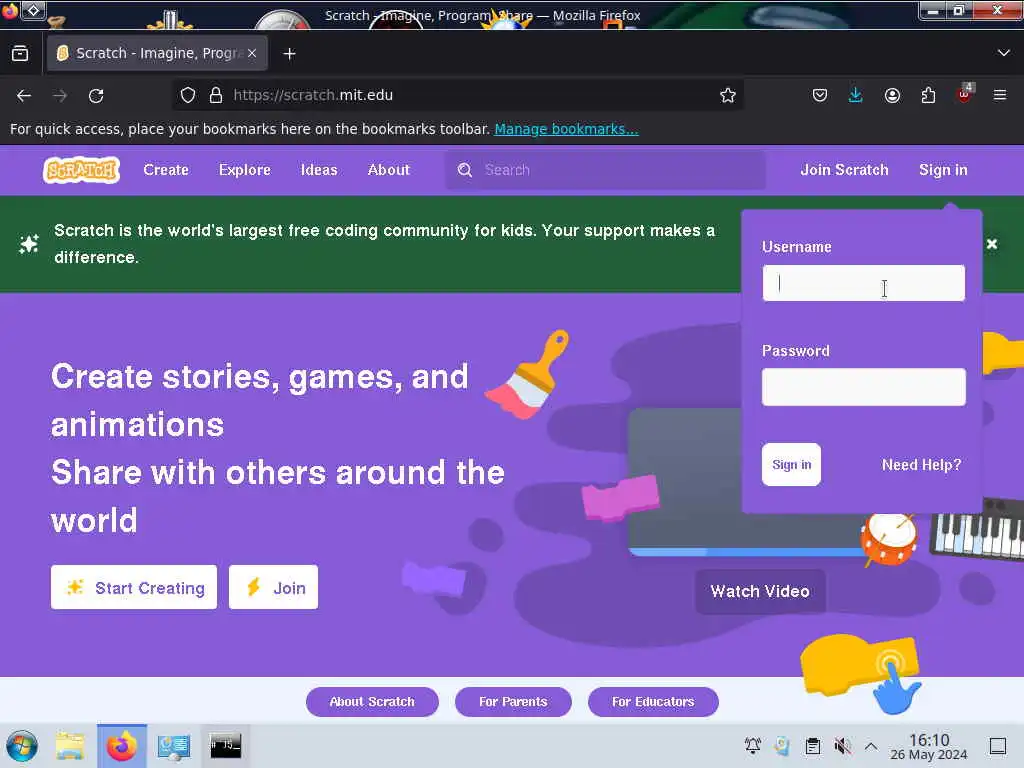Click the Scratch search field
This screenshot has width=1024, height=768.
pos(605,170)
